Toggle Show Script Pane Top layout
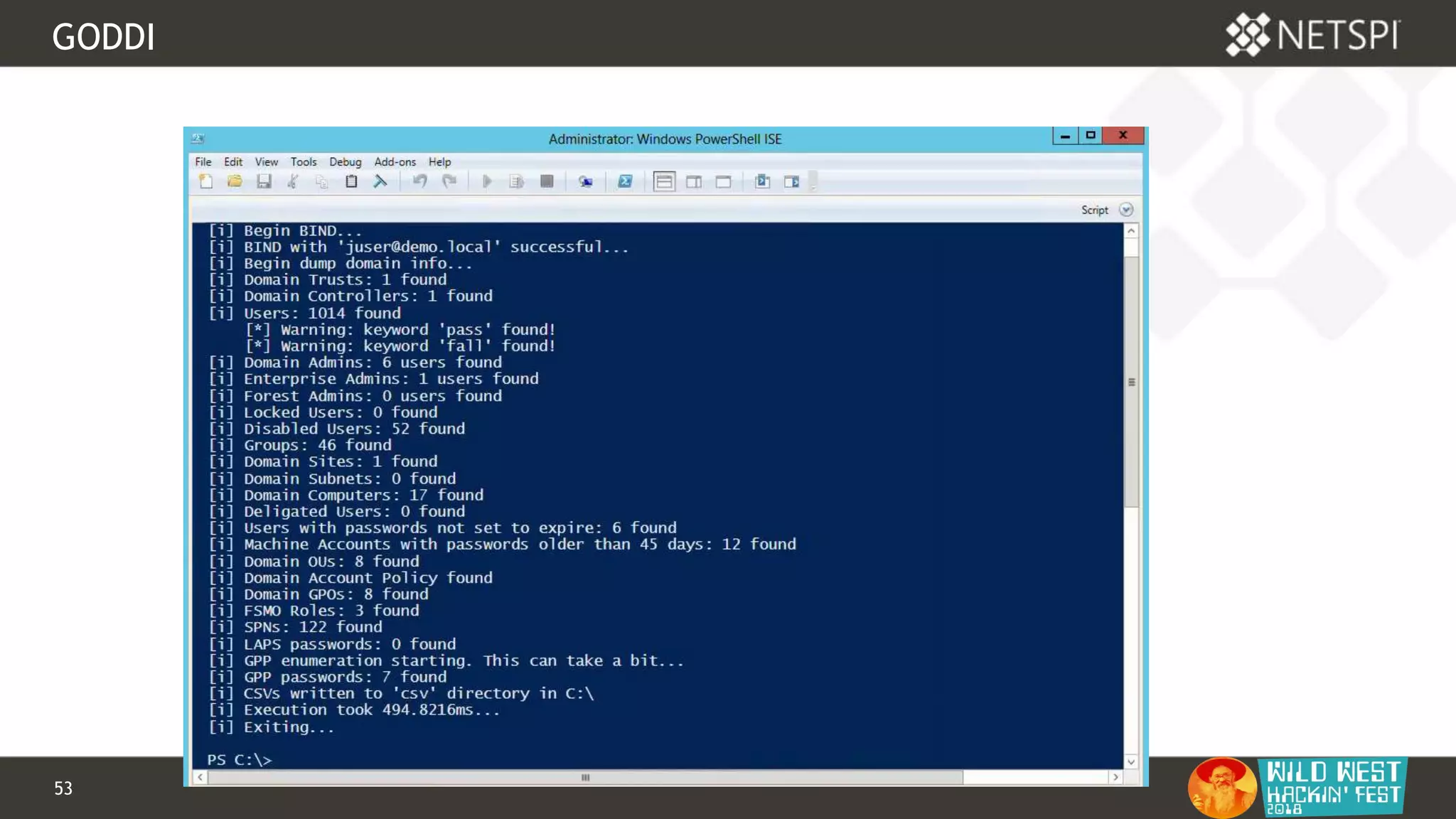 [664, 181]
